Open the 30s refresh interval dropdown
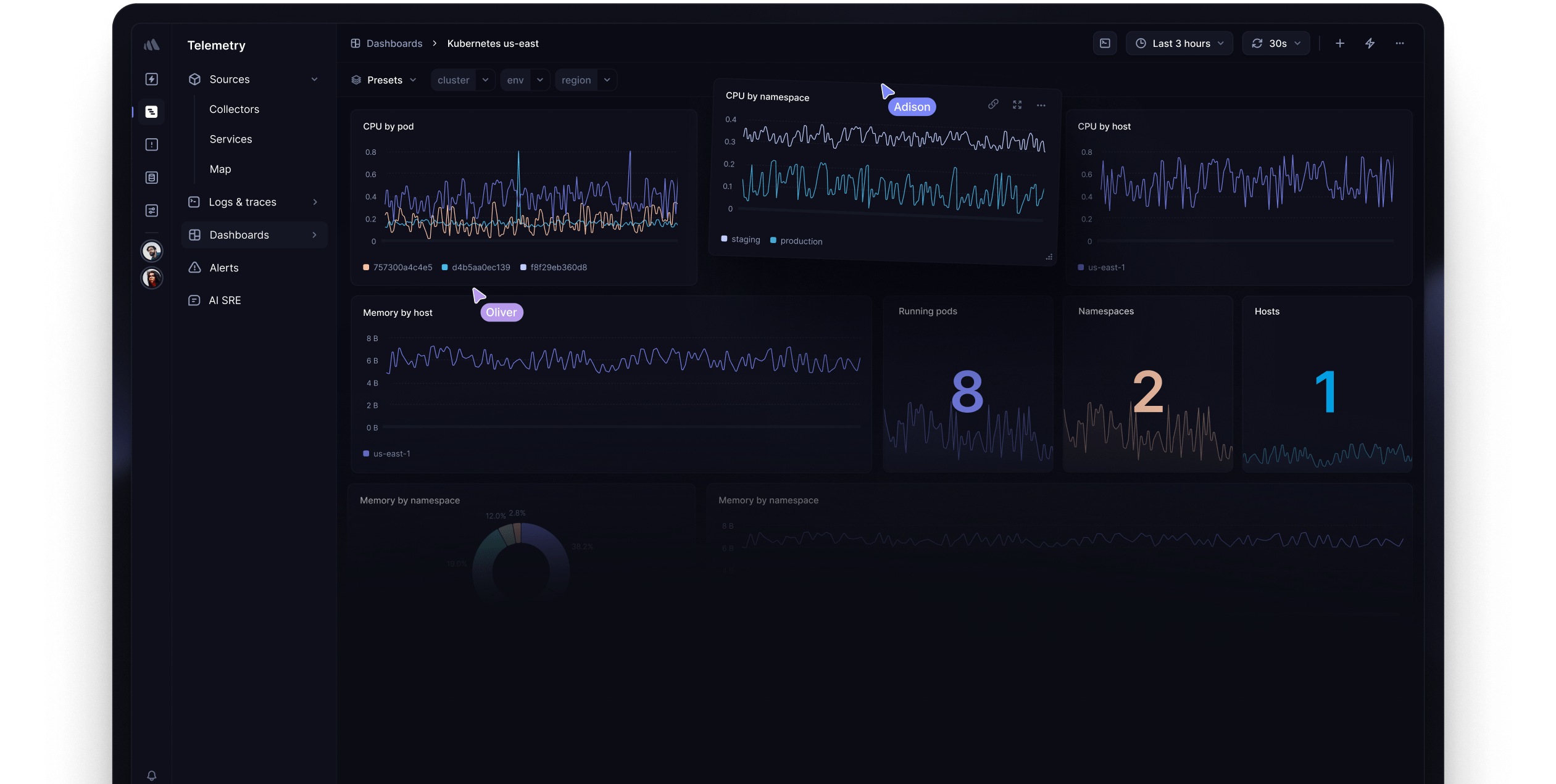 click(1276, 43)
